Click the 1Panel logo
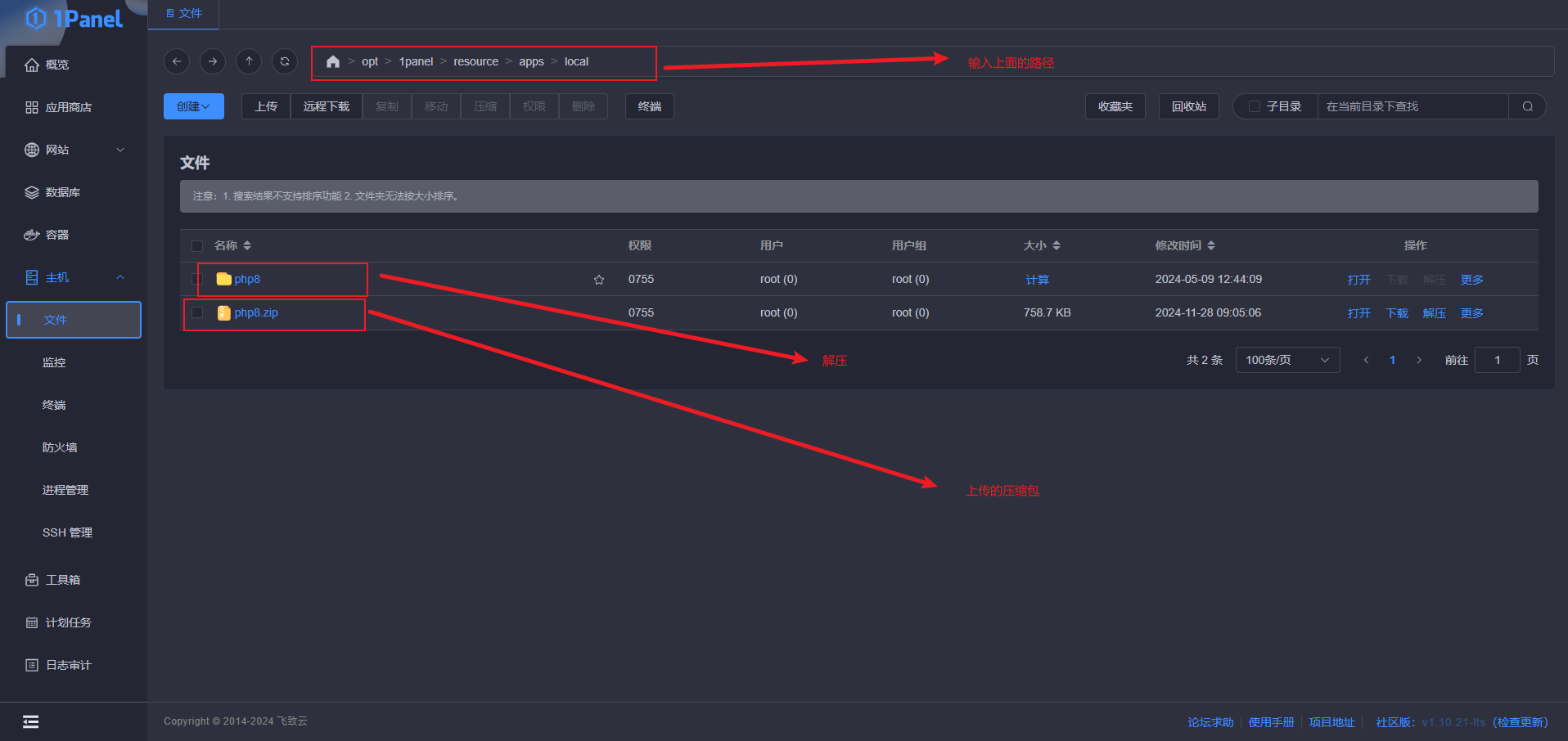 (74, 19)
